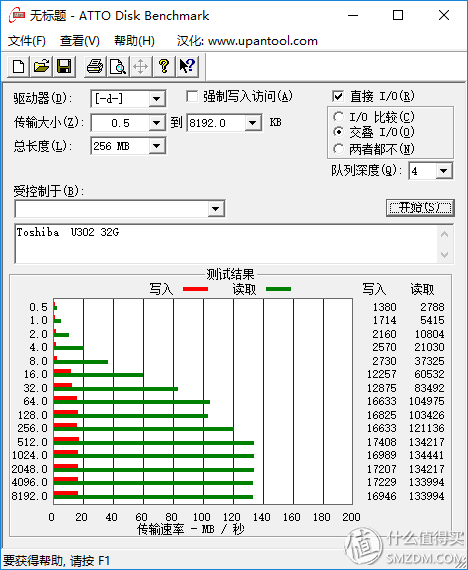Click the Print toolbar icon
This screenshot has height=570, width=468.
coord(95,67)
